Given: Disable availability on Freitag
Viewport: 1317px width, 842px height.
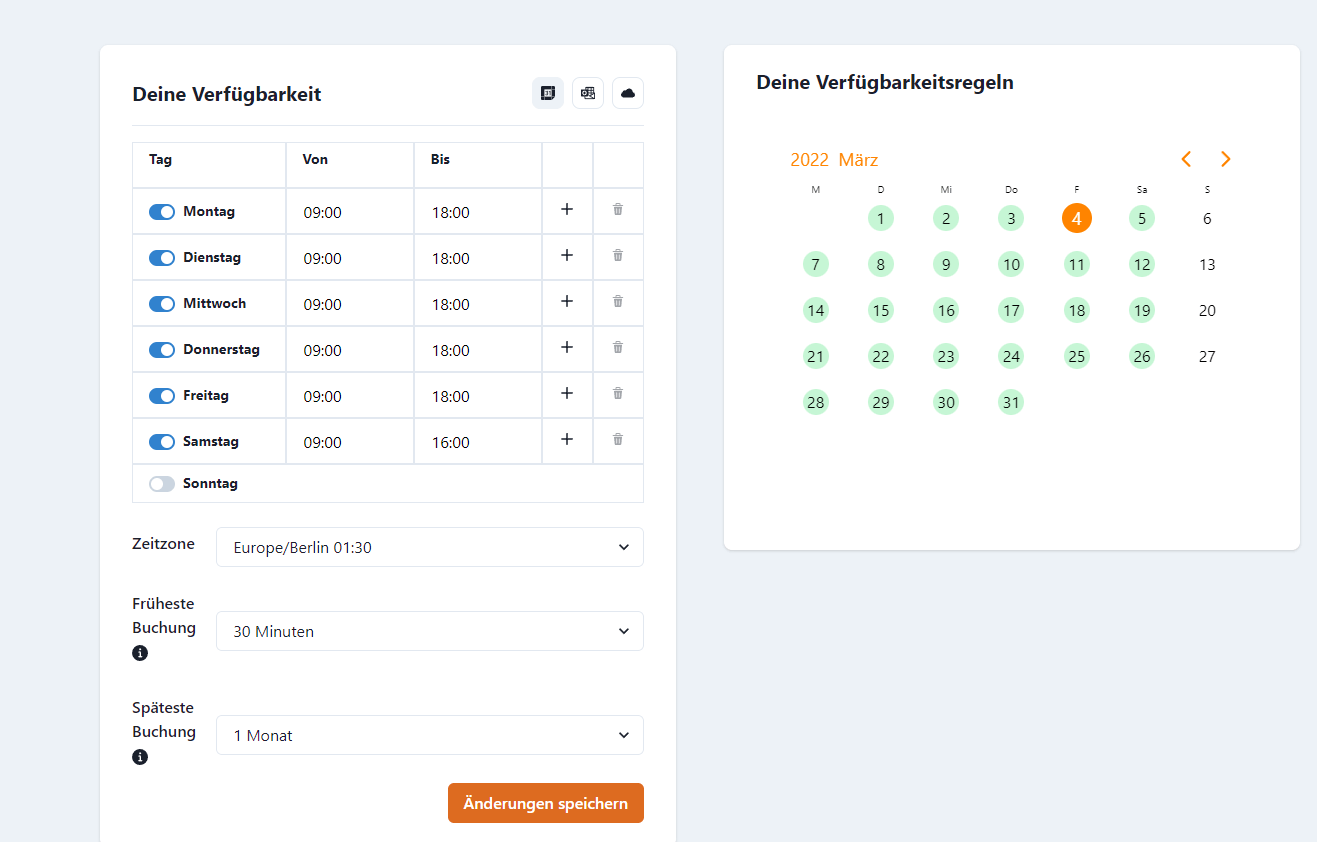Looking at the screenshot, I should (x=162, y=396).
